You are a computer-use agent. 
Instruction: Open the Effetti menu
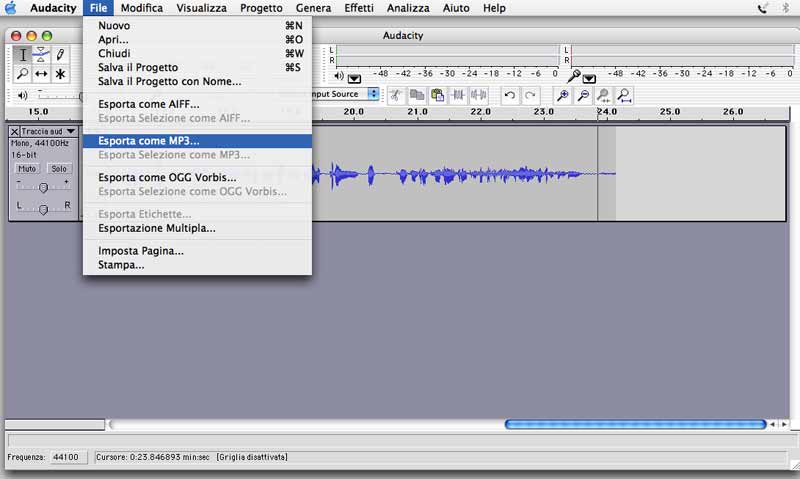pyautogui.click(x=359, y=8)
